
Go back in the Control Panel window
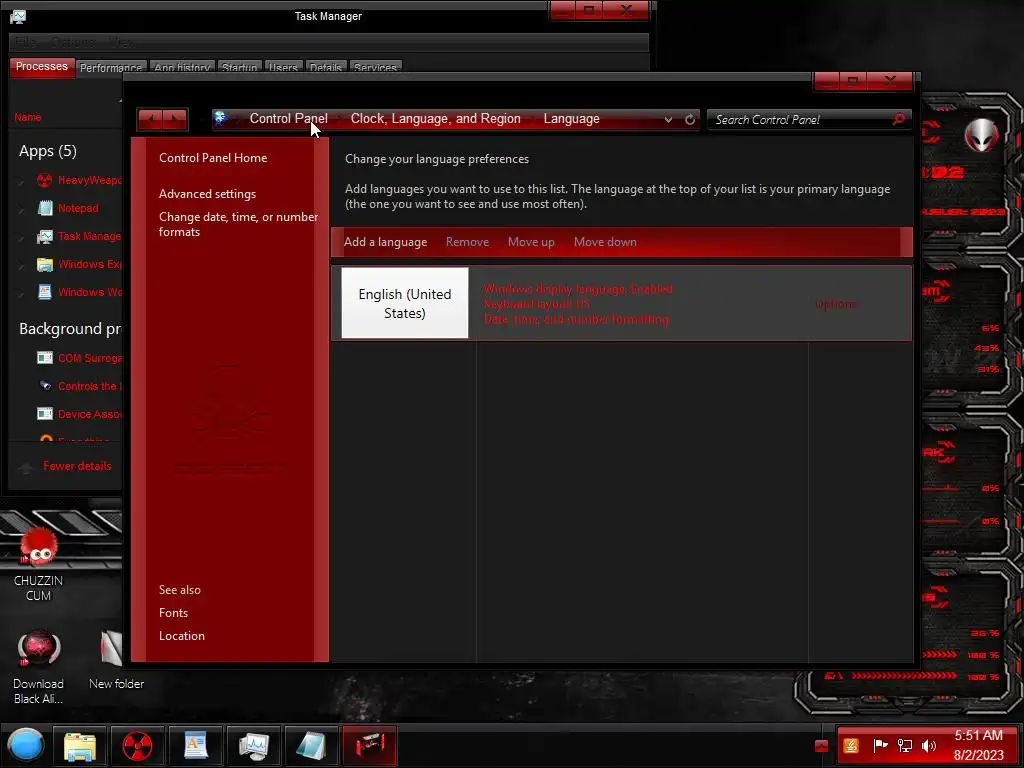(151, 120)
